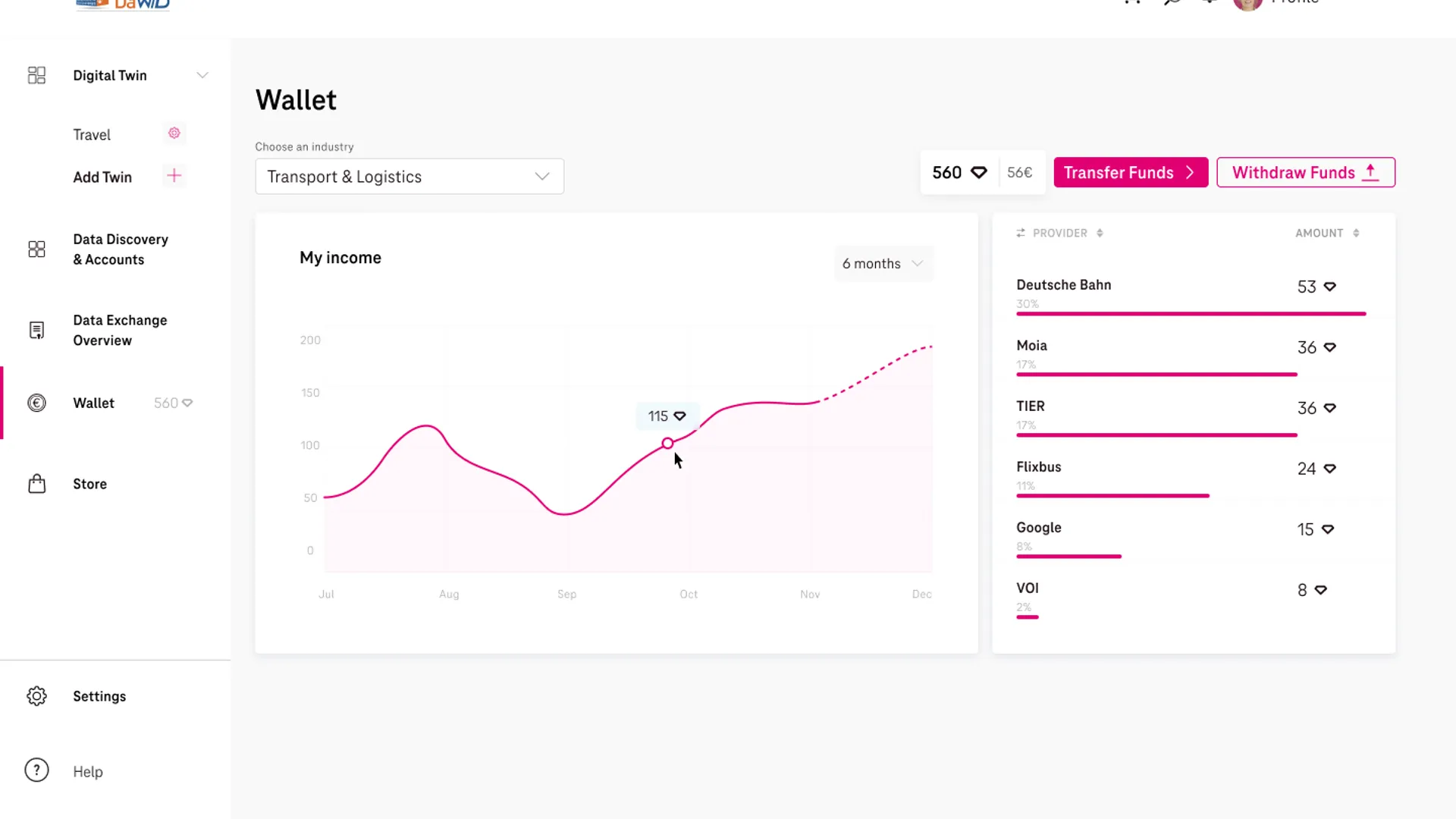This screenshot has height=819, width=1456.
Task: Click the diamond icon beside Flixbus 24
Action: pyautogui.click(x=1330, y=469)
